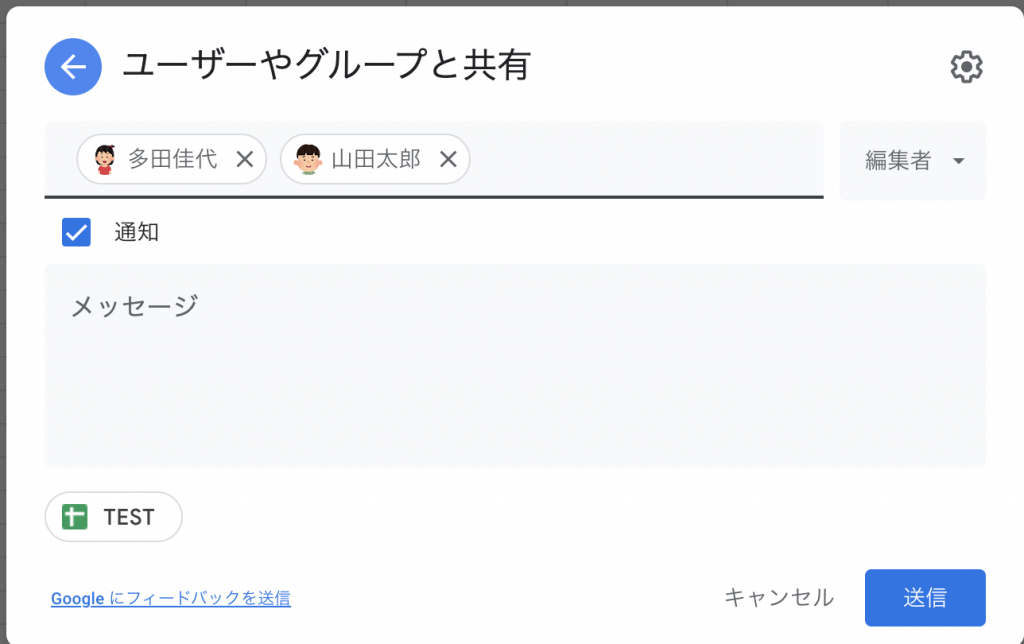Click the green Sheets icon beside TEST
The width and height of the screenshot is (1024, 644).
pyautogui.click(x=75, y=517)
